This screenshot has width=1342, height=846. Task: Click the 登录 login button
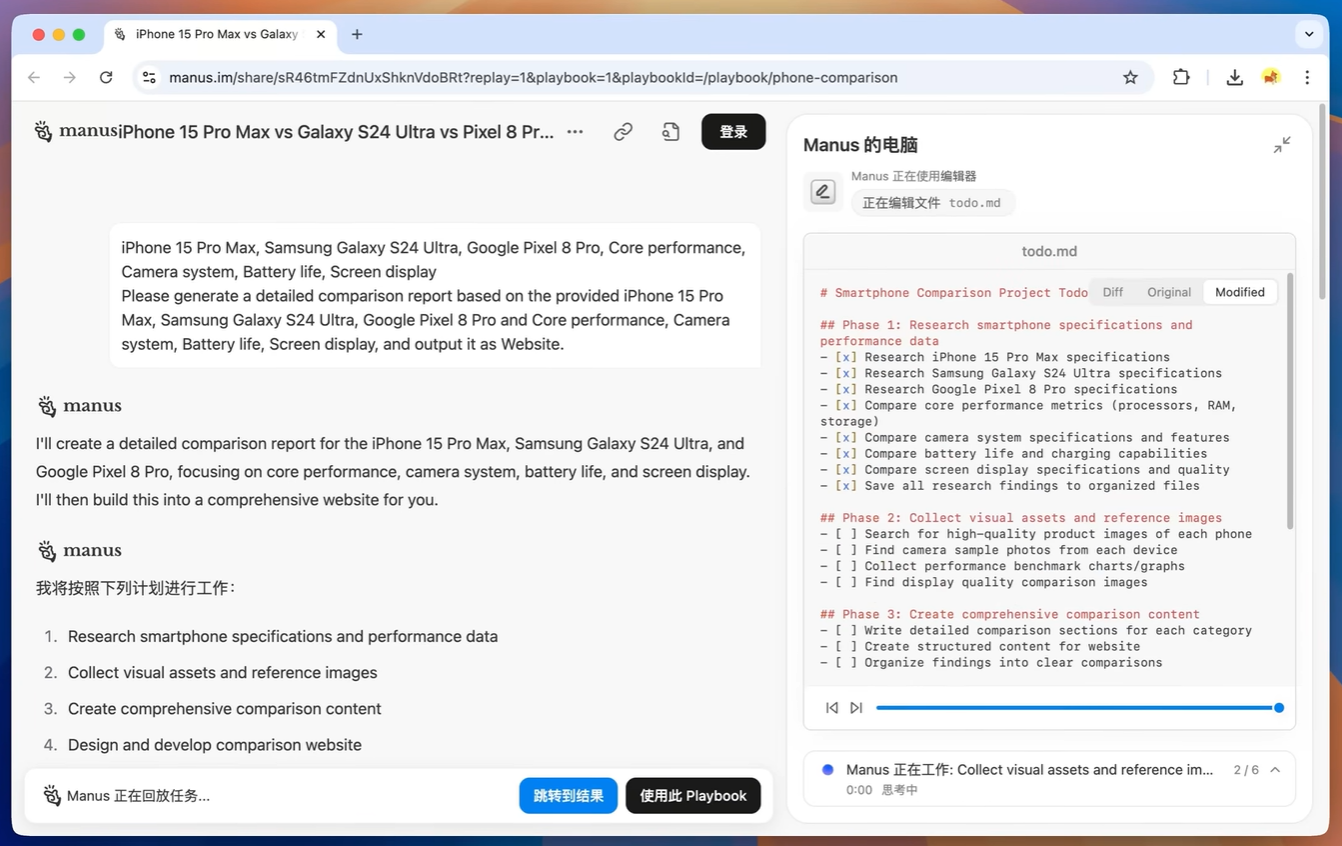(733, 131)
